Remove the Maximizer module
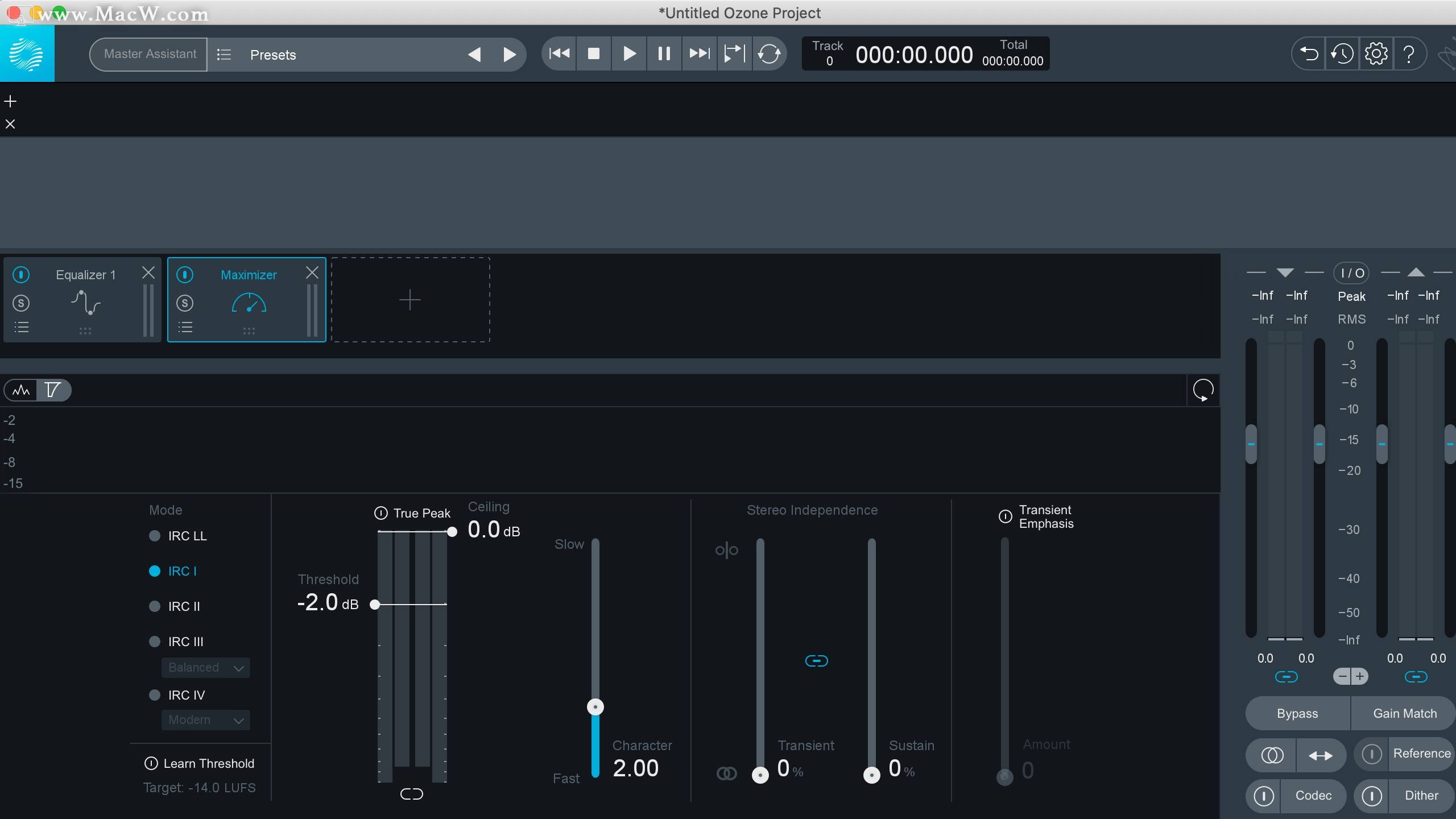The image size is (1456, 819). click(312, 273)
